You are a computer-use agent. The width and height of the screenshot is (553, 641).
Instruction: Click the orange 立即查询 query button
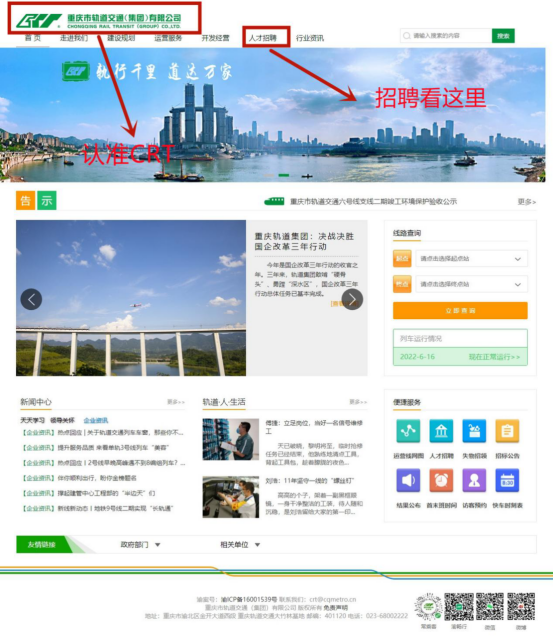[460, 310]
